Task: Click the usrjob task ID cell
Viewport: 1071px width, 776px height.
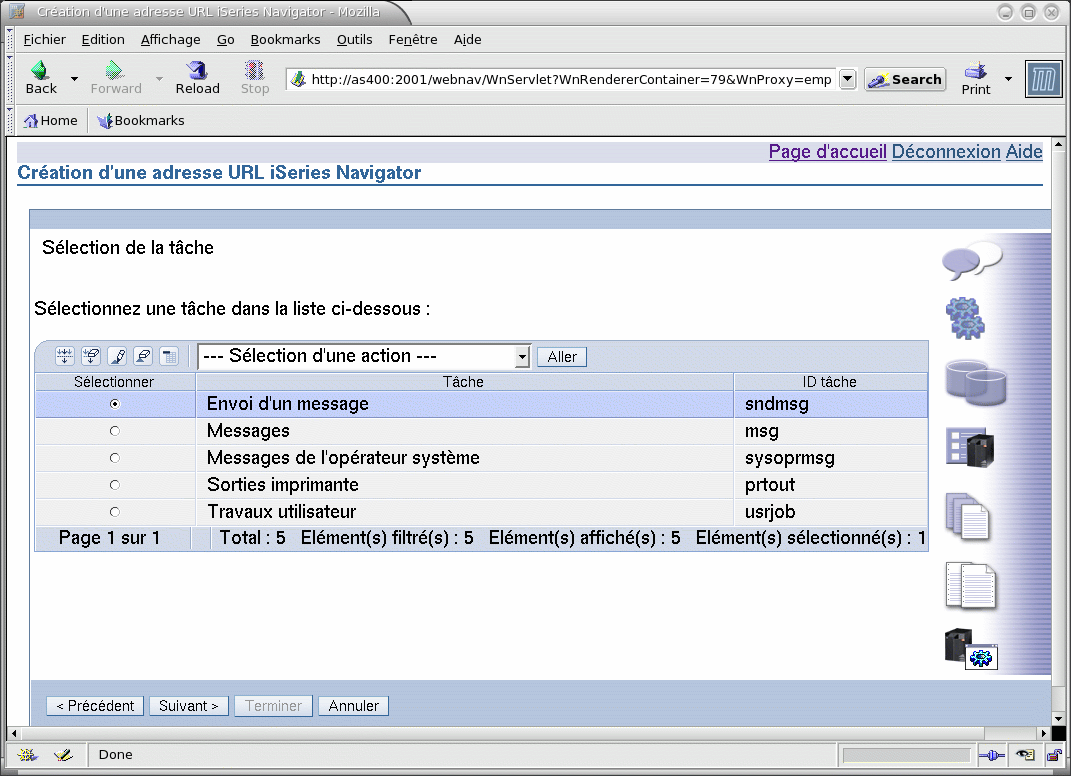Action: pos(831,512)
